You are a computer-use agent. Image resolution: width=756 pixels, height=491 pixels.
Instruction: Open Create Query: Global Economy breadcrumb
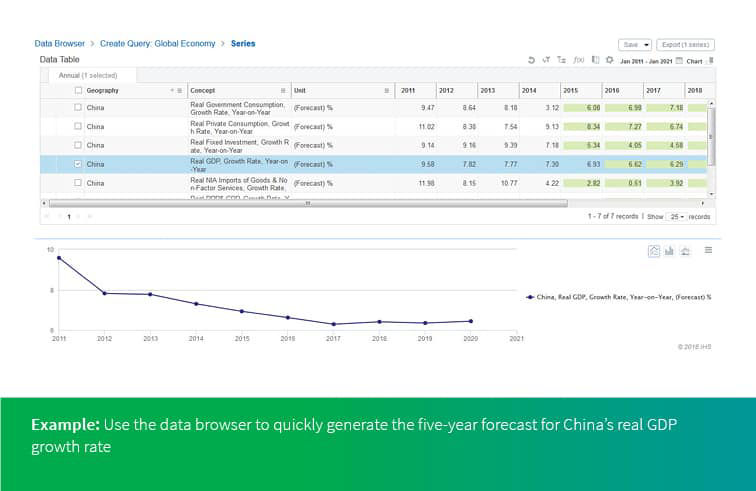click(x=158, y=43)
